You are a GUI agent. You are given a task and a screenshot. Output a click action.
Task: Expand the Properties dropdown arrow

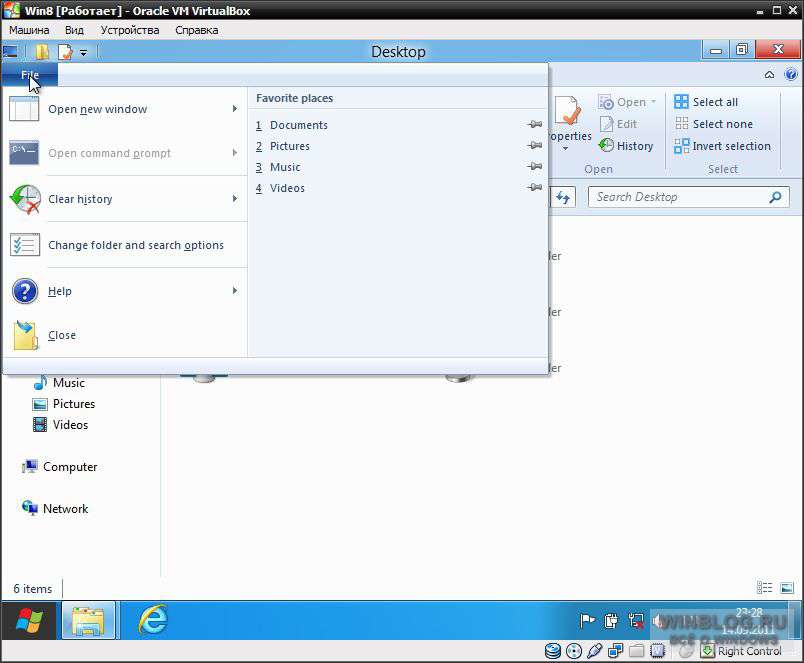coord(565,149)
